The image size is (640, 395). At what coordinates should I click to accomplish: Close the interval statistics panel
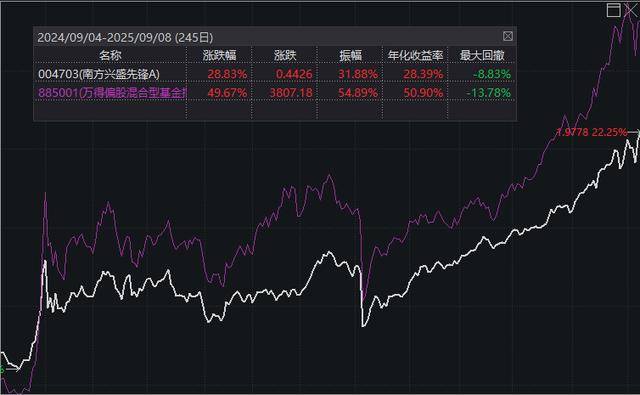pyautogui.click(x=507, y=36)
